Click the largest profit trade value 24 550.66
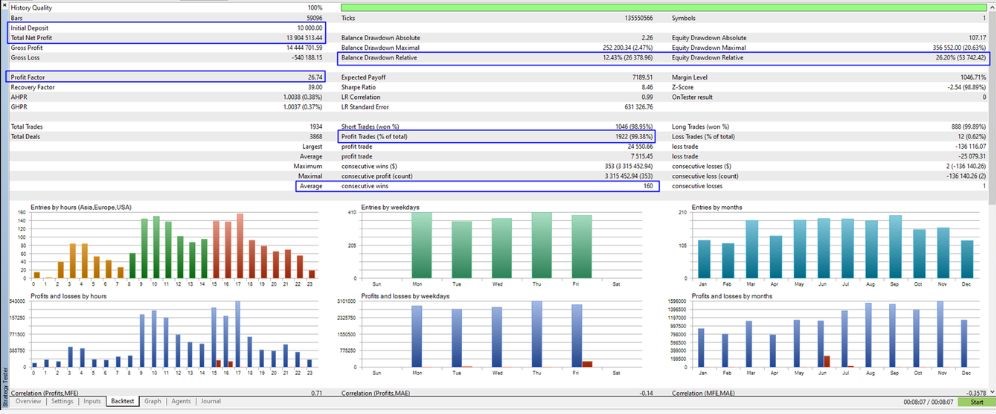This screenshot has width=996, height=414. [x=641, y=147]
